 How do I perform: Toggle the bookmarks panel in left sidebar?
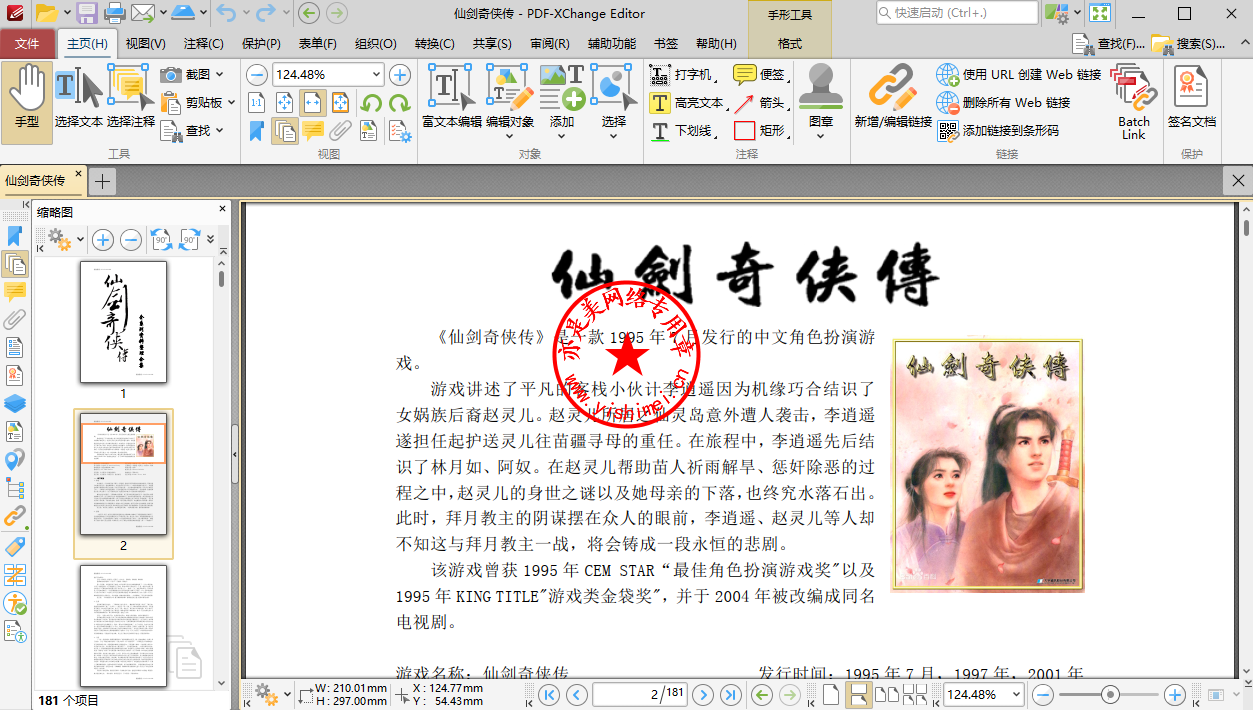tap(15, 236)
